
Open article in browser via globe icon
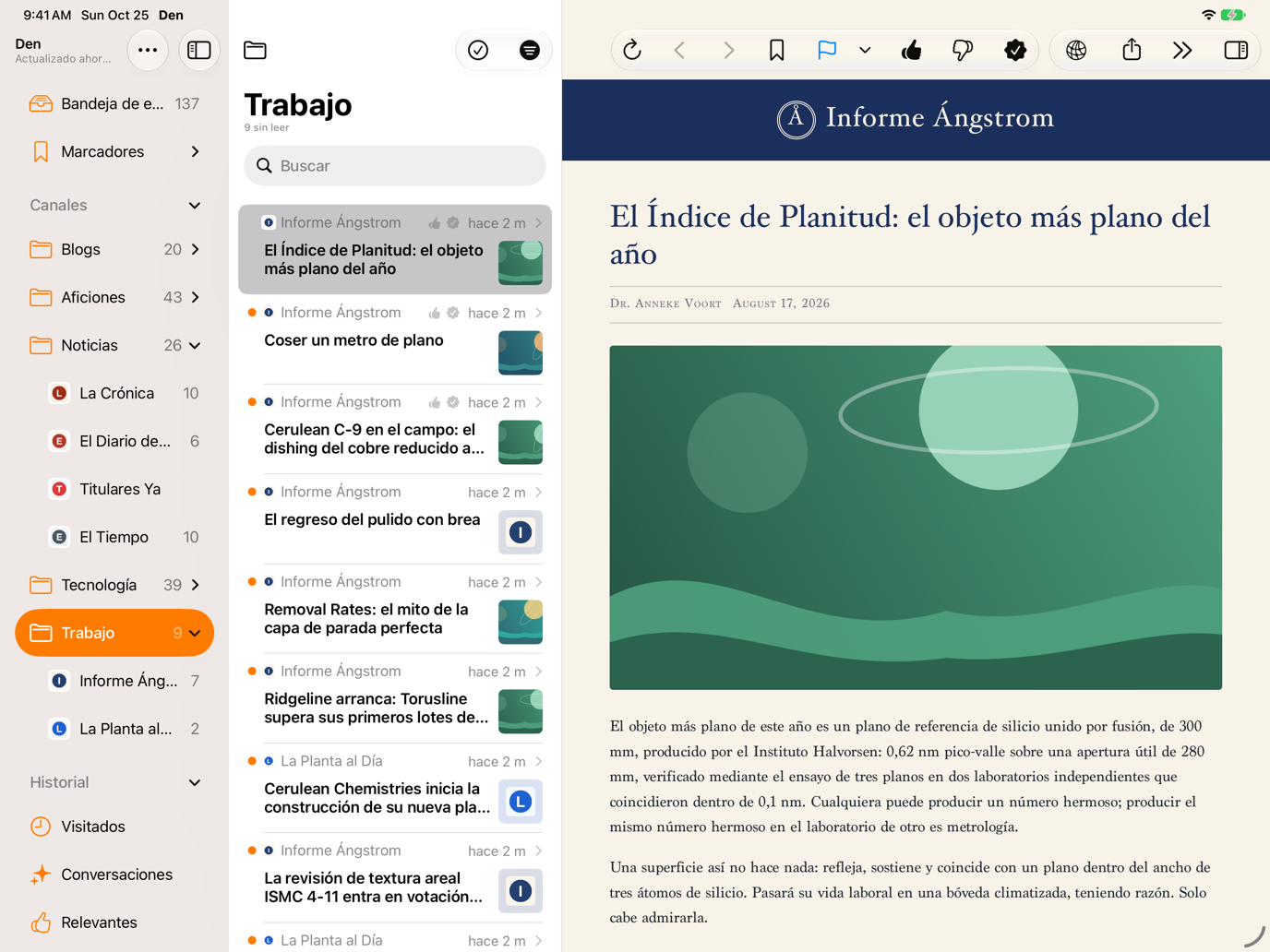click(1076, 50)
